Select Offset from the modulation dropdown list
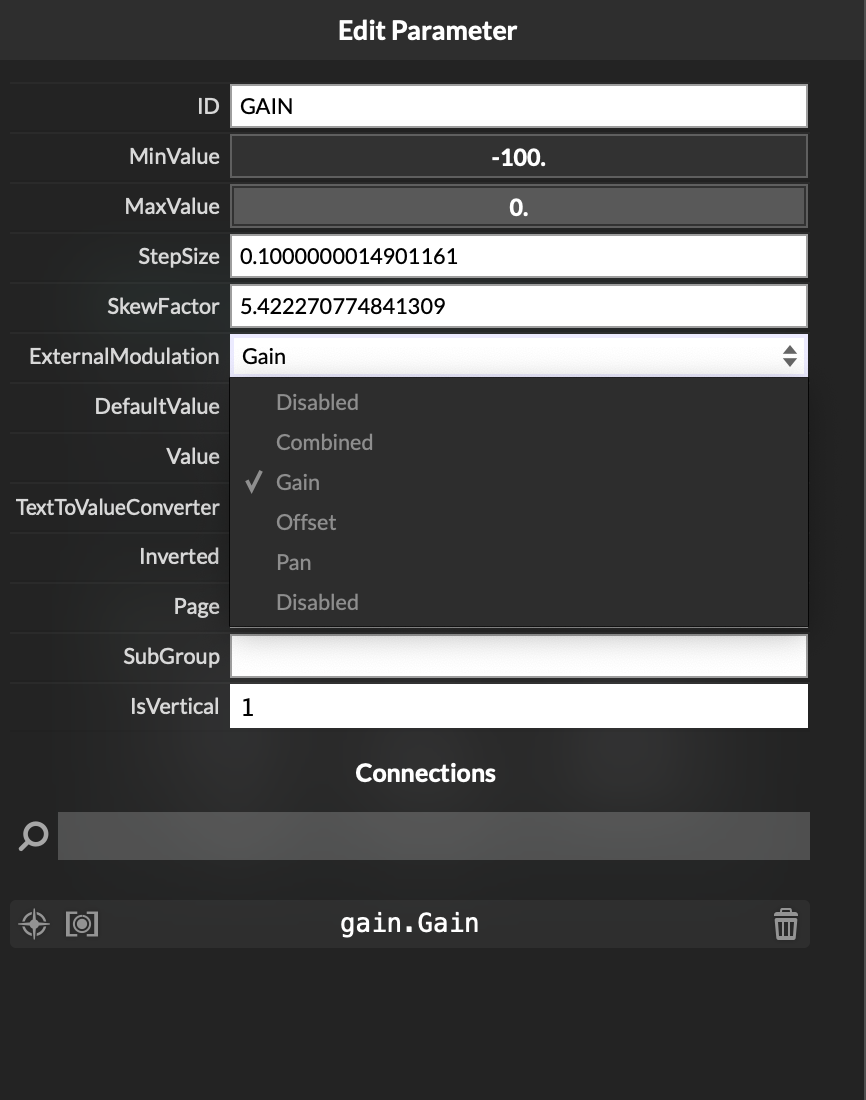Image resolution: width=866 pixels, height=1100 pixels. click(x=306, y=522)
